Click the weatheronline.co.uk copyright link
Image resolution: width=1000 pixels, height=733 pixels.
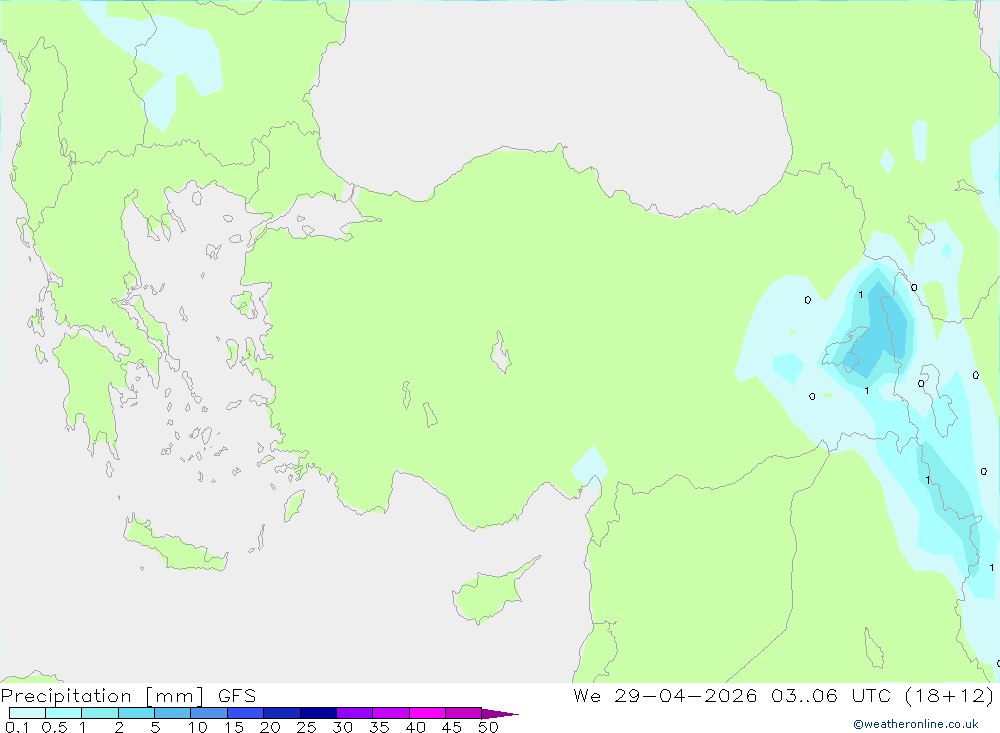(916, 724)
